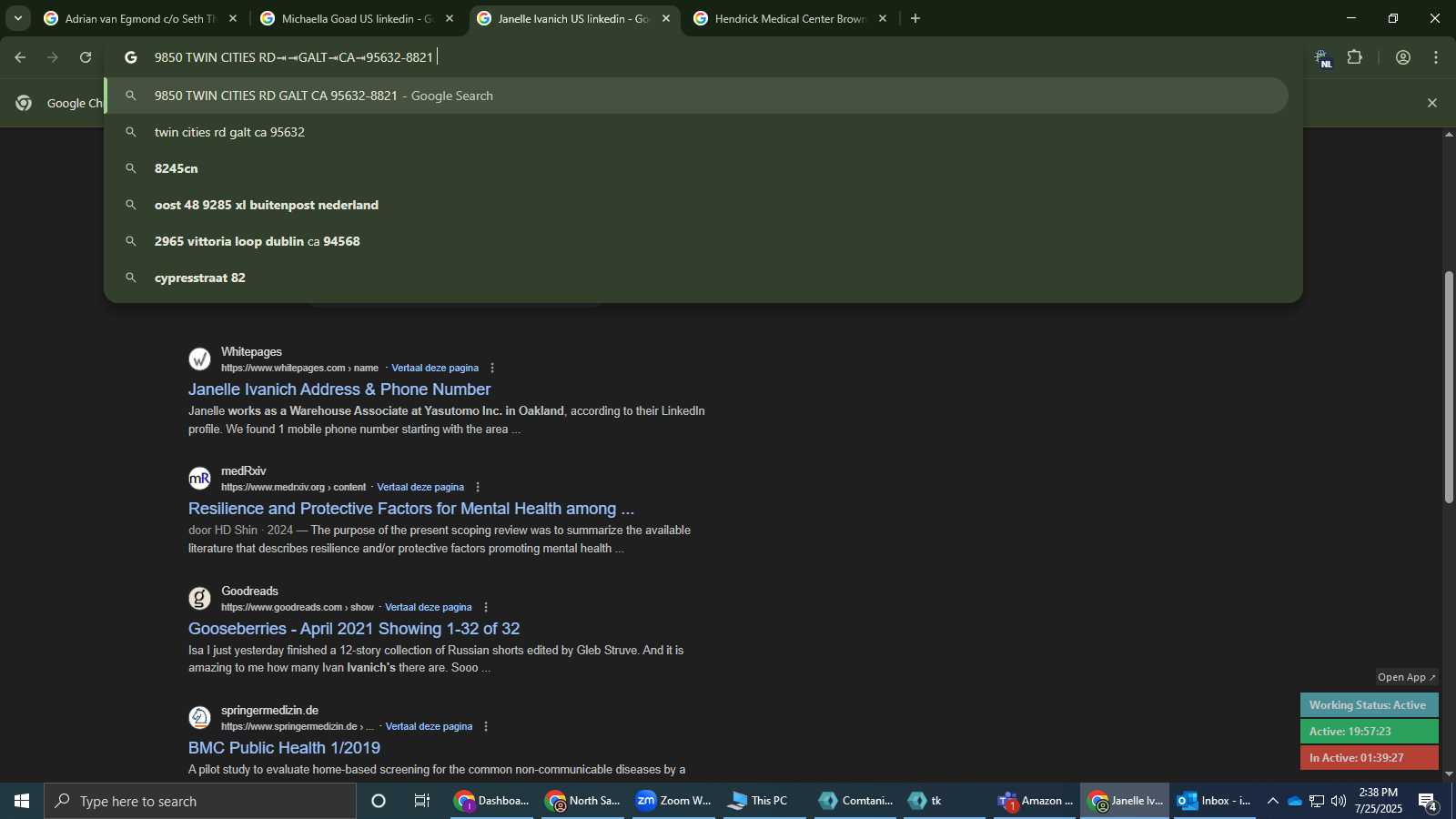Open the Windows Start menu

point(22,801)
